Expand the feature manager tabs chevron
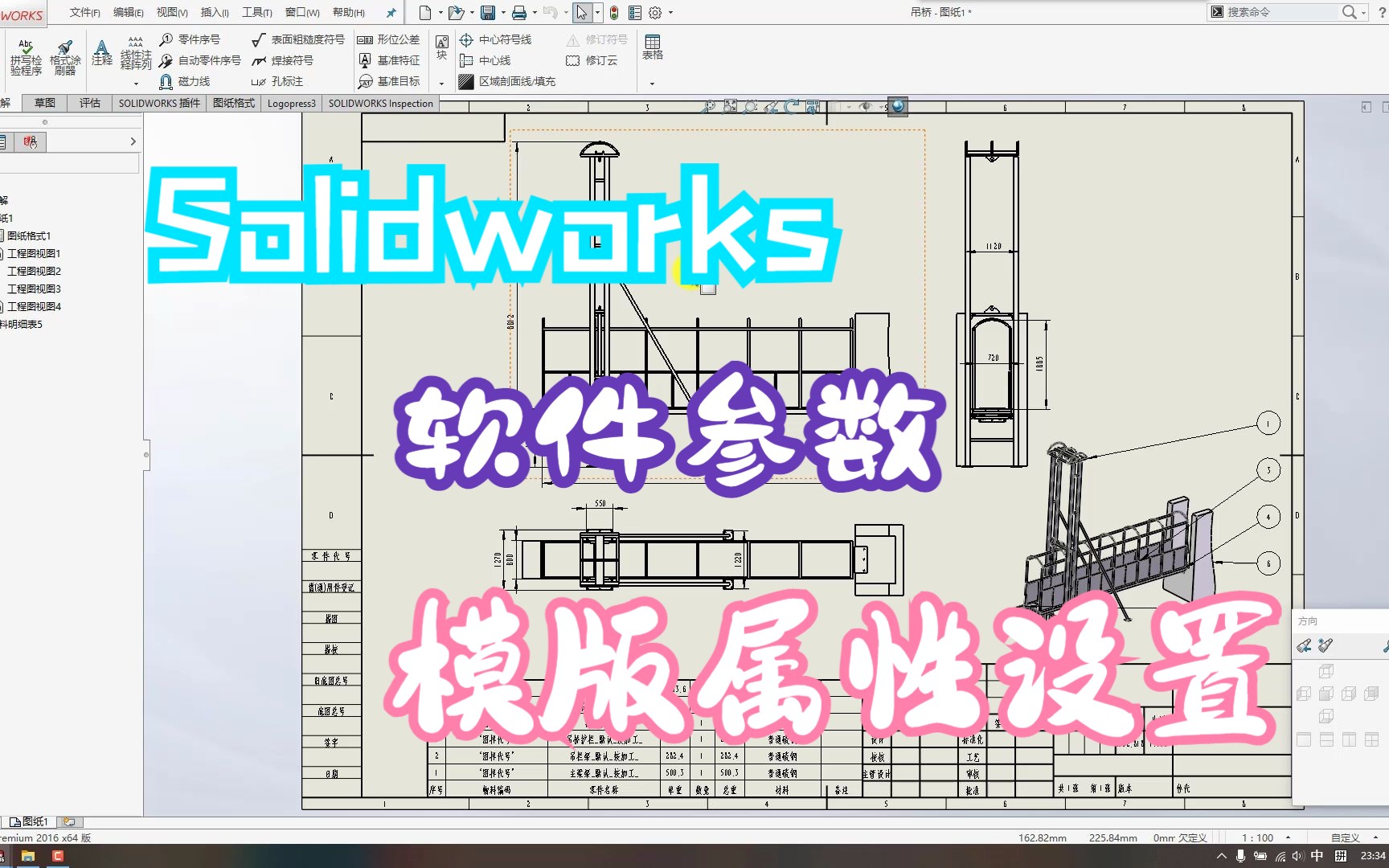 point(133,141)
